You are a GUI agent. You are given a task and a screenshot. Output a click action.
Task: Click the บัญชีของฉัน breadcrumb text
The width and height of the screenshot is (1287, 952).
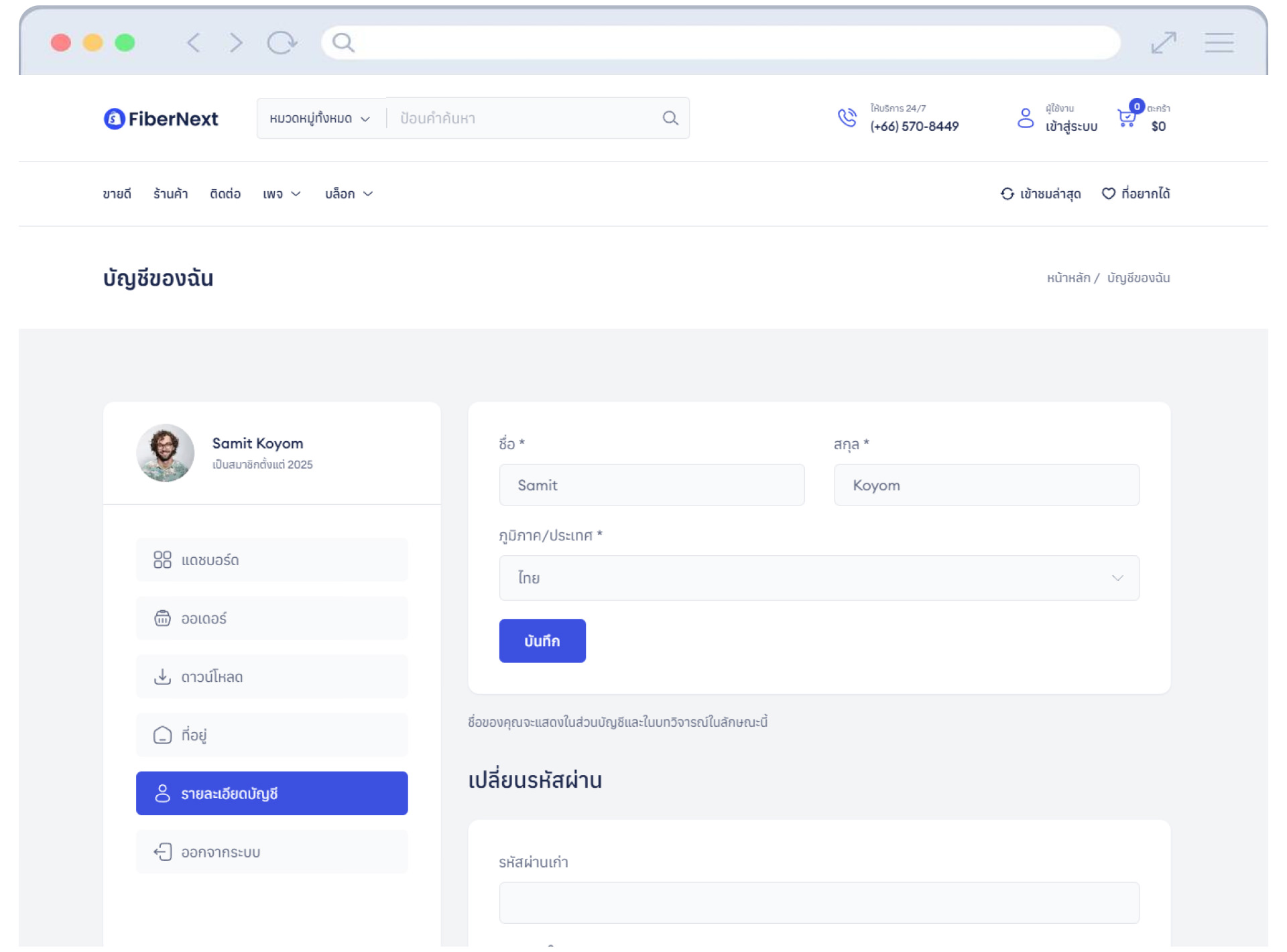point(1138,278)
